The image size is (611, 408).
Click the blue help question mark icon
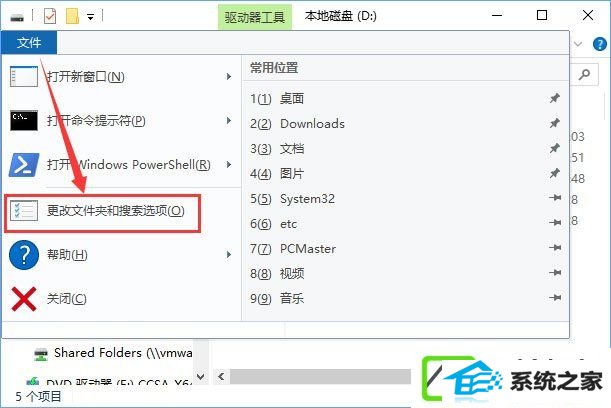pyautogui.click(x=24, y=255)
